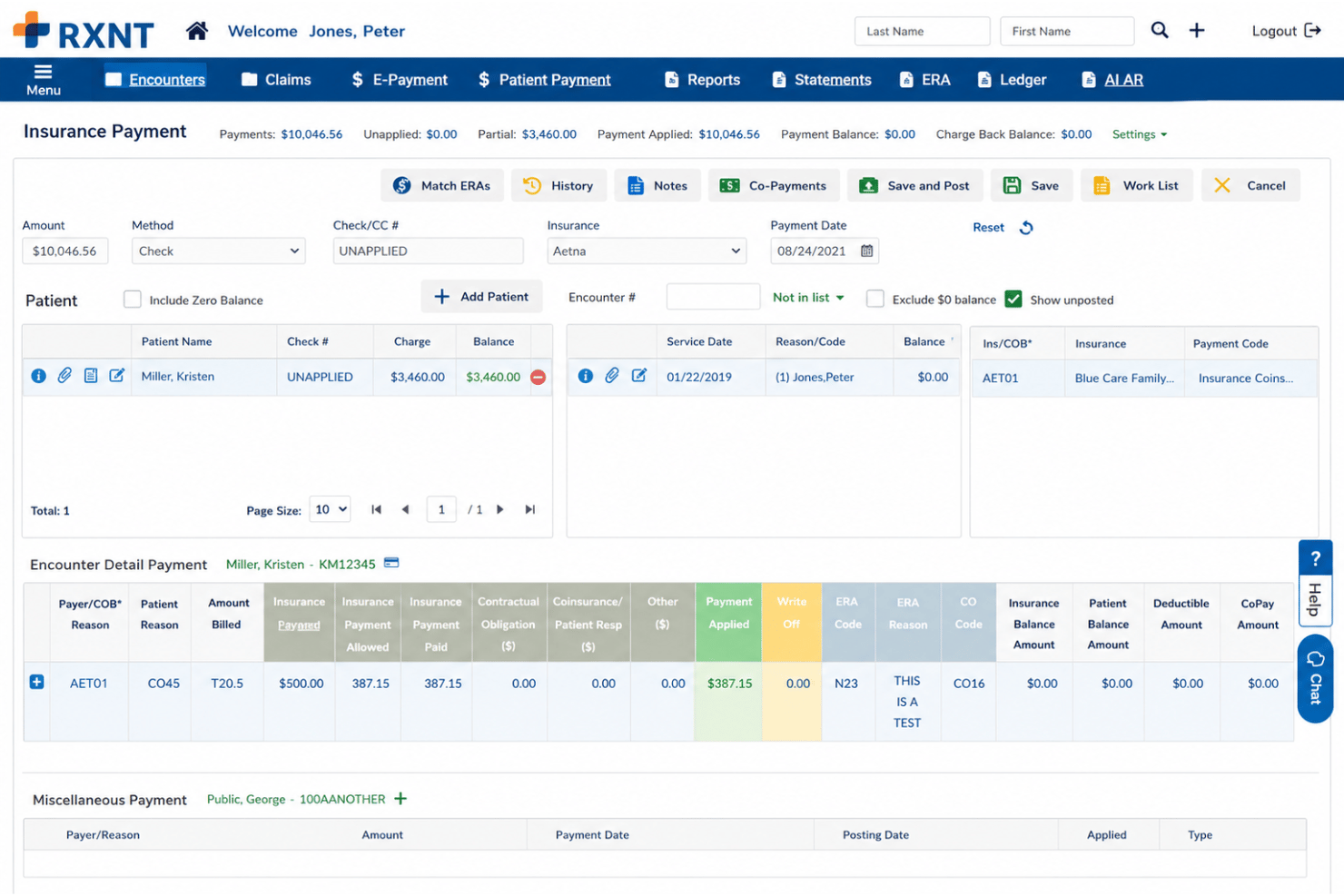1344x896 pixels.
Task: Click the plus icon next to search
Action: tap(1197, 30)
